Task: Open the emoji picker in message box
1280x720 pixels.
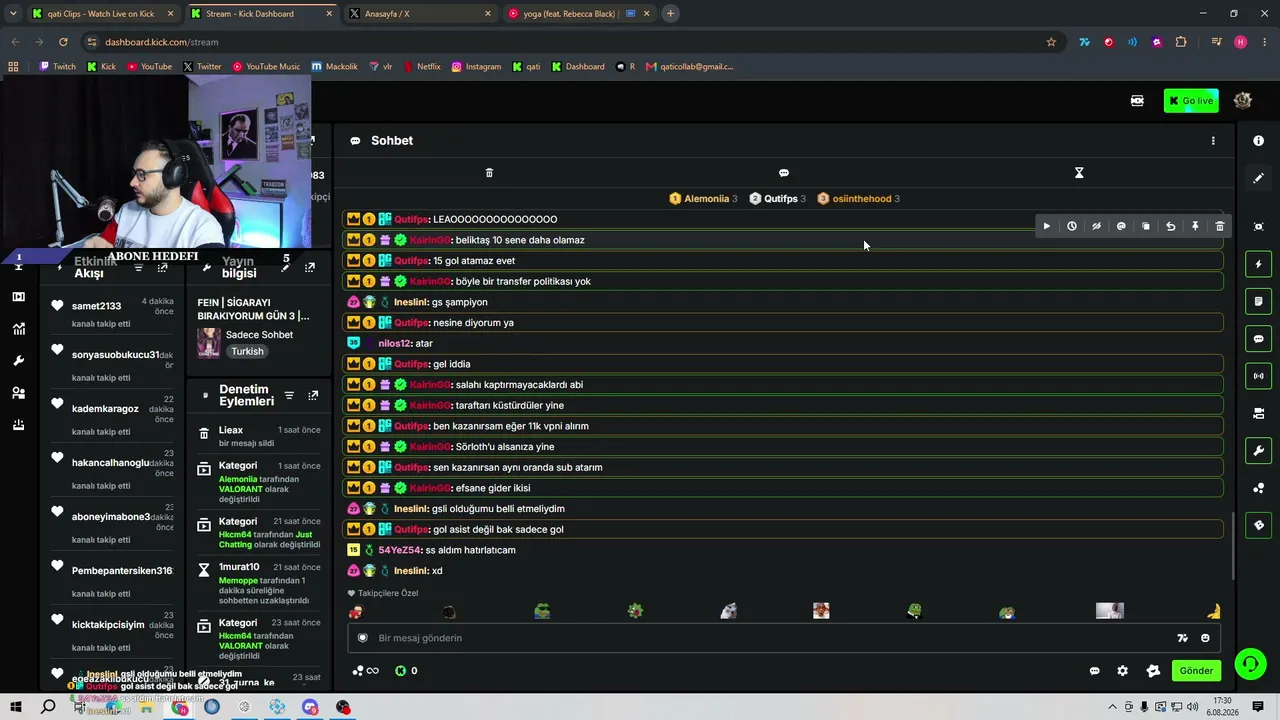Action: point(1205,638)
